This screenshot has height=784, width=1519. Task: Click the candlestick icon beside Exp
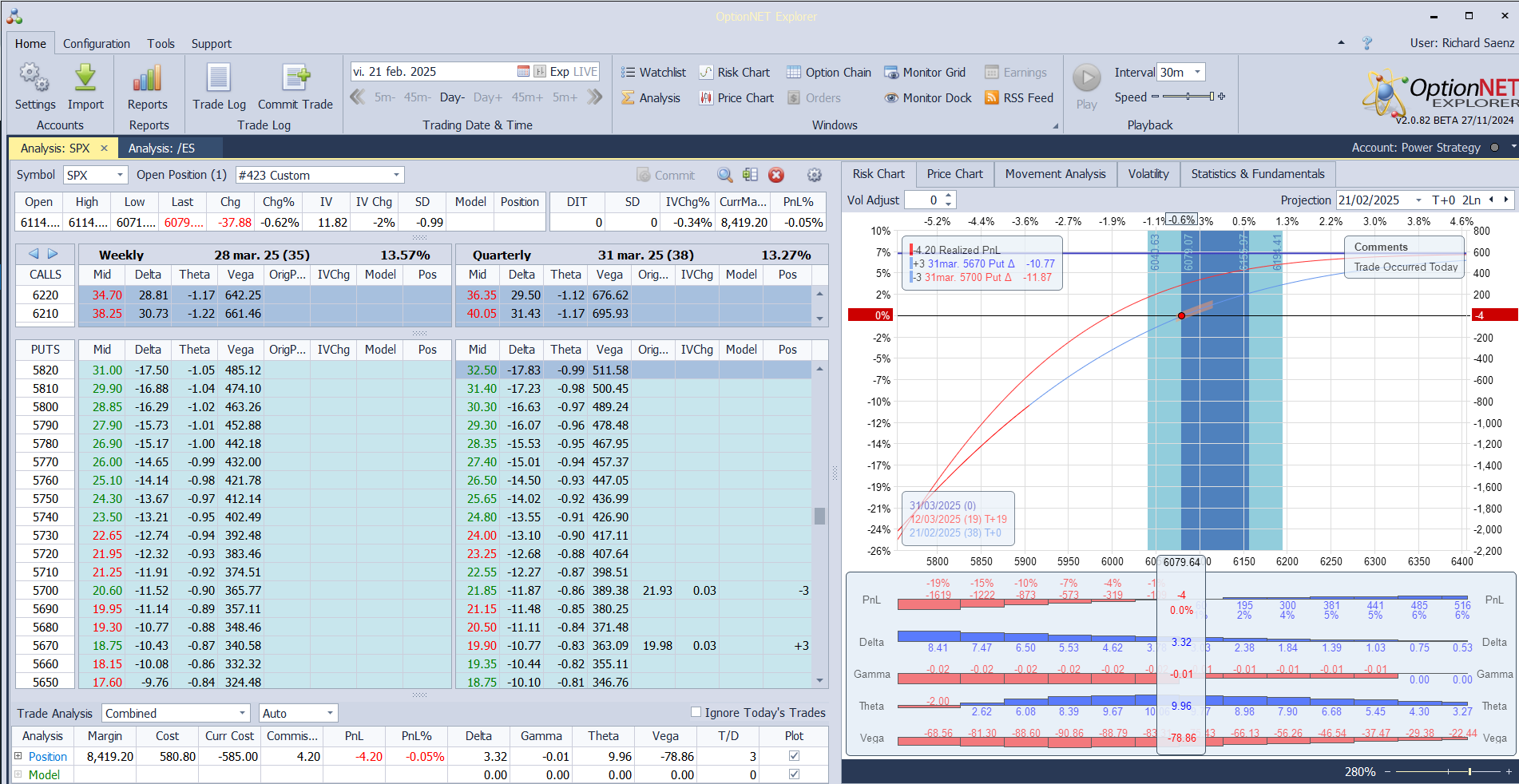[540, 72]
